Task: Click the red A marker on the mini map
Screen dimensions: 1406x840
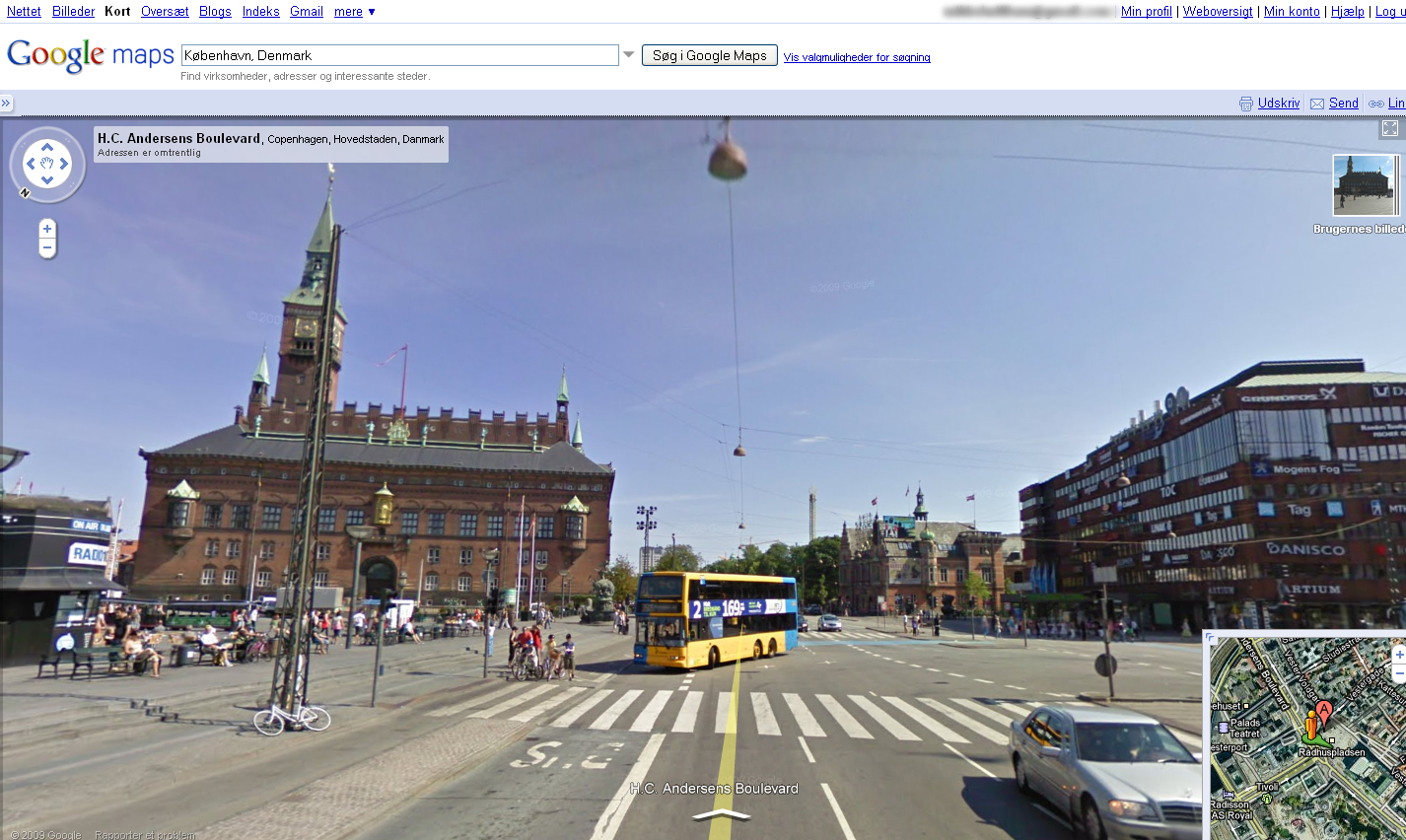Action: (1324, 712)
